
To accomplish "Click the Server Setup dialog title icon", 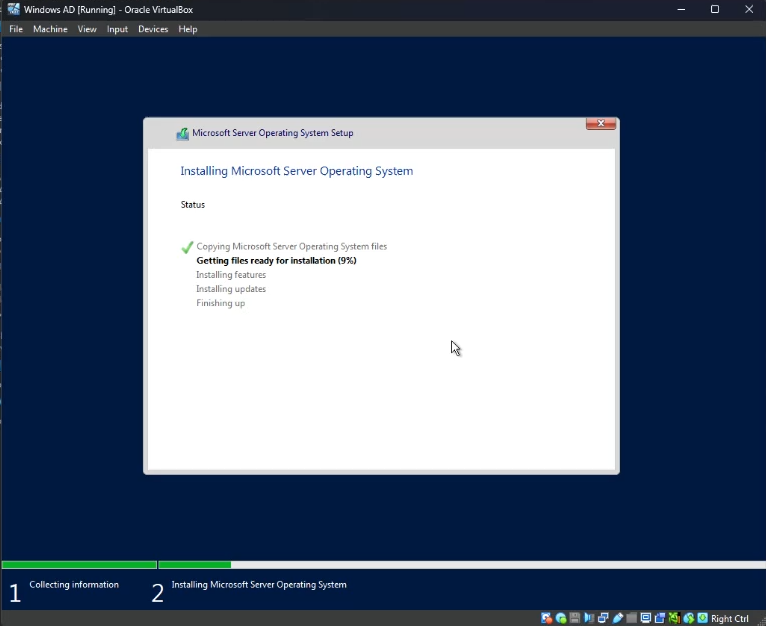I will (x=182, y=133).
